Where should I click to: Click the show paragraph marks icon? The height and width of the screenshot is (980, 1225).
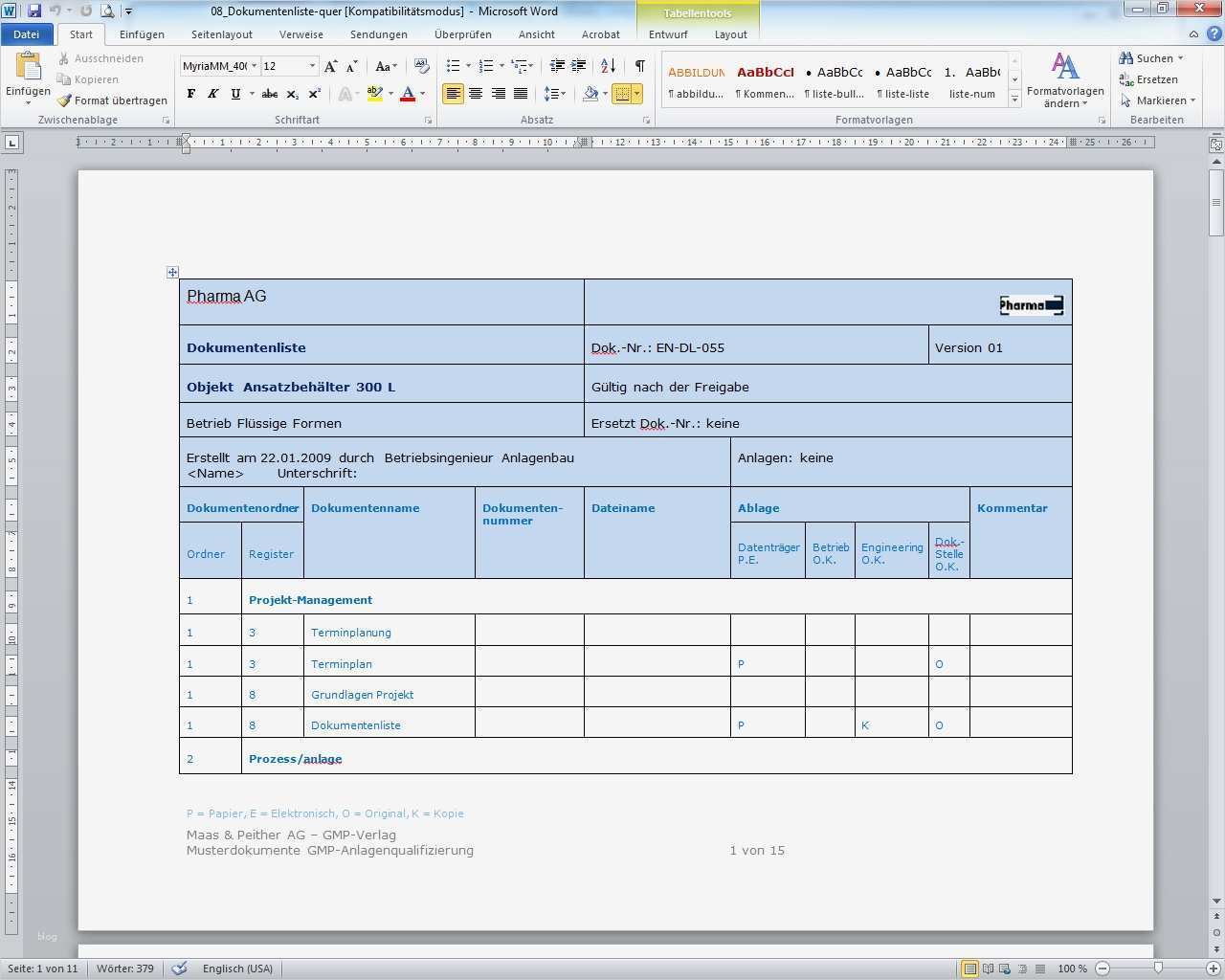click(x=639, y=66)
